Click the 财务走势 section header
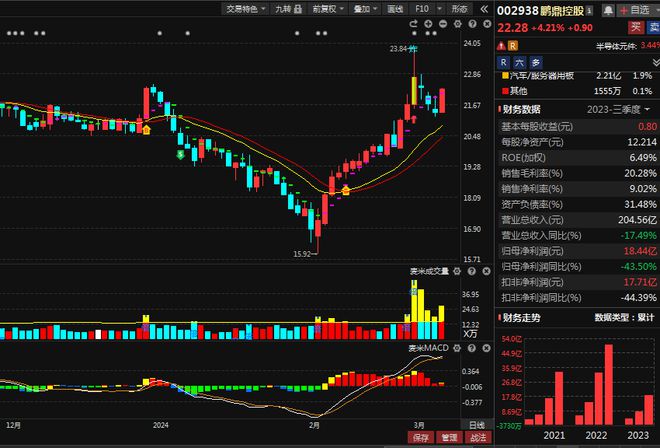The image size is (660, 448). (521, 318)
